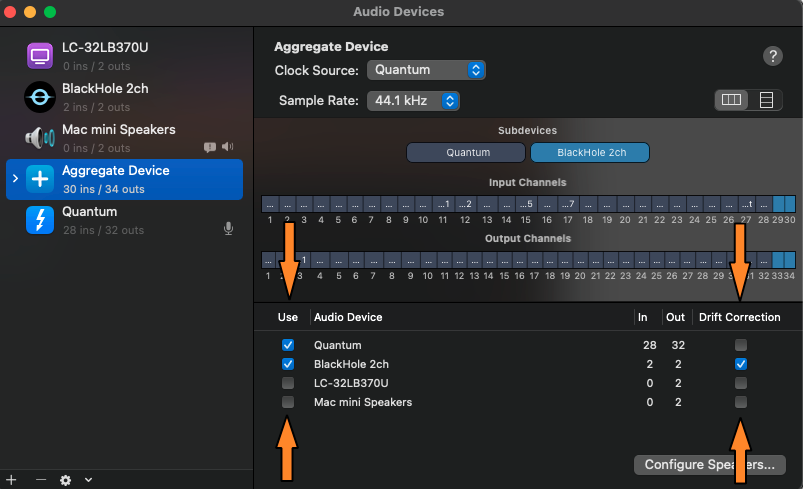
Task: Click the Configure Speakers button
Action: tap(710, 465)
